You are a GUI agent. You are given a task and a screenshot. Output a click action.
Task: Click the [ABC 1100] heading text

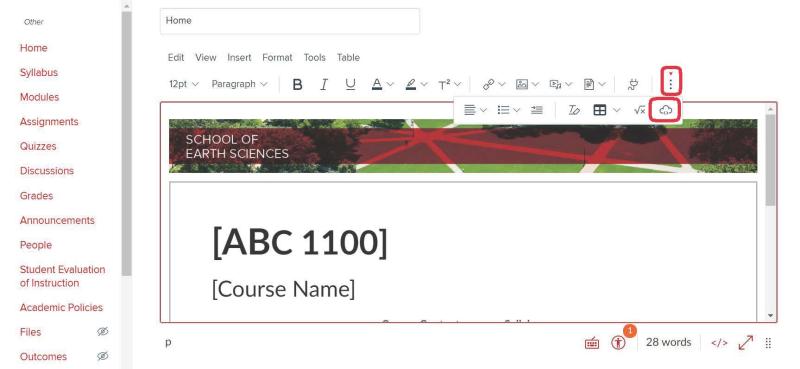click(x=300, y=242)
